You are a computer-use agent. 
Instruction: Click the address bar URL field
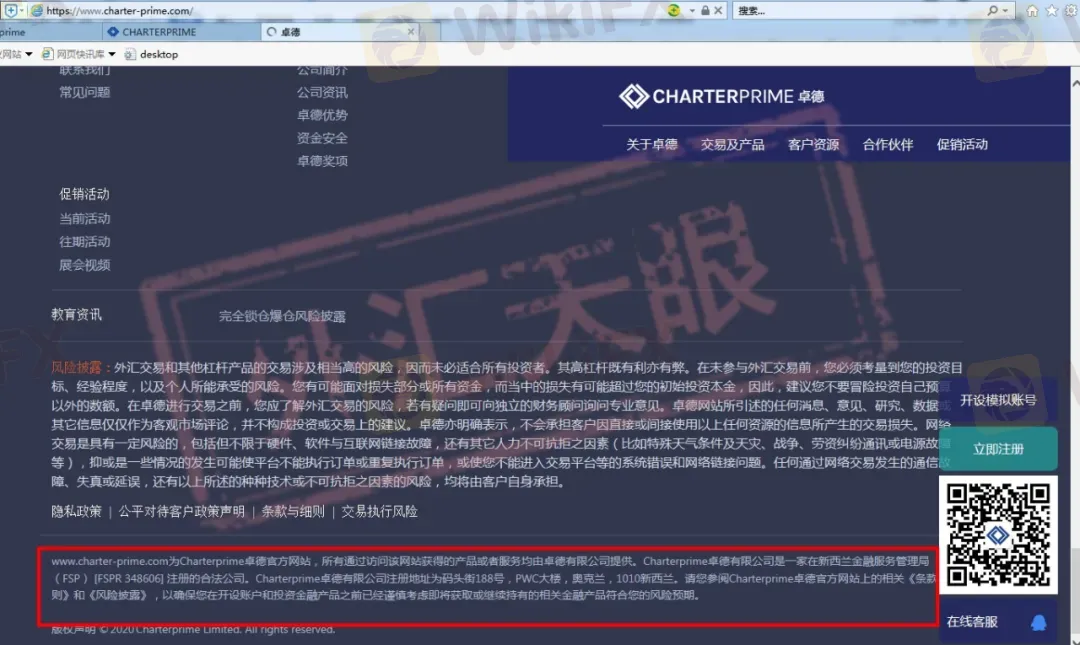351,10
